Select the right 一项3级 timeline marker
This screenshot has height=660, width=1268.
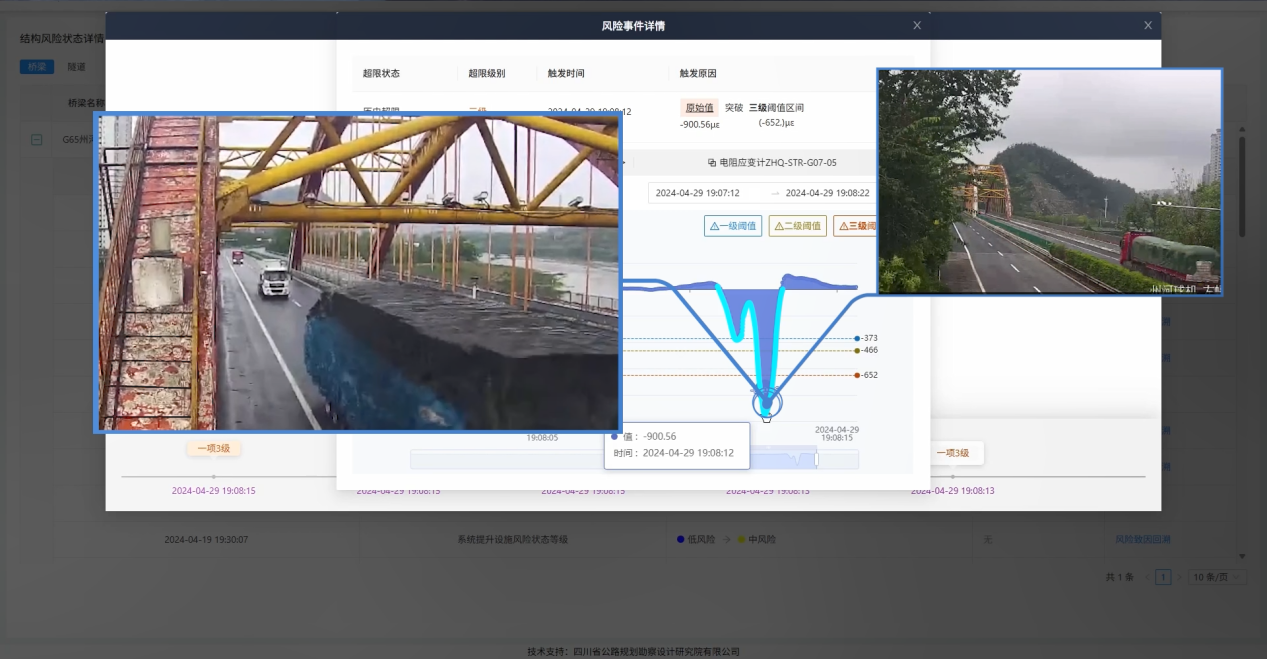coord(952,453)
